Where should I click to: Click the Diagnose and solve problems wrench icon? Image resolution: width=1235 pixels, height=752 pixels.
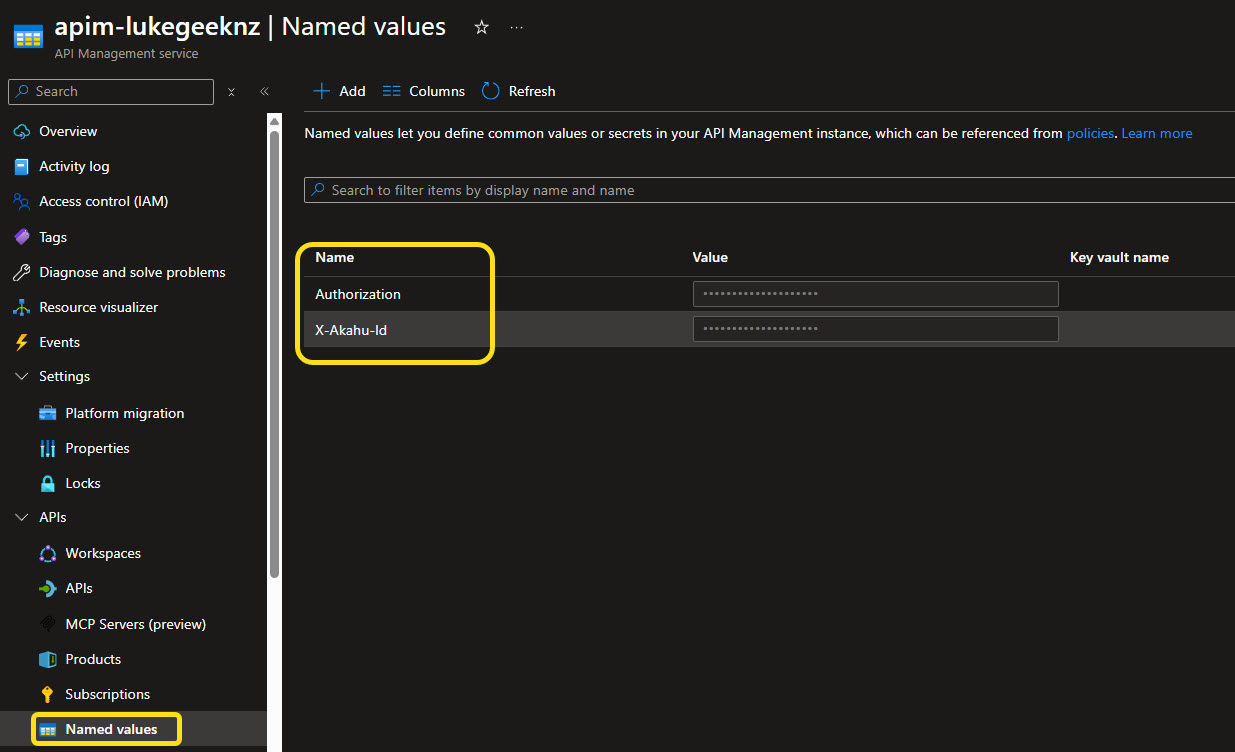pyautogui.click(x=21, y=272)
